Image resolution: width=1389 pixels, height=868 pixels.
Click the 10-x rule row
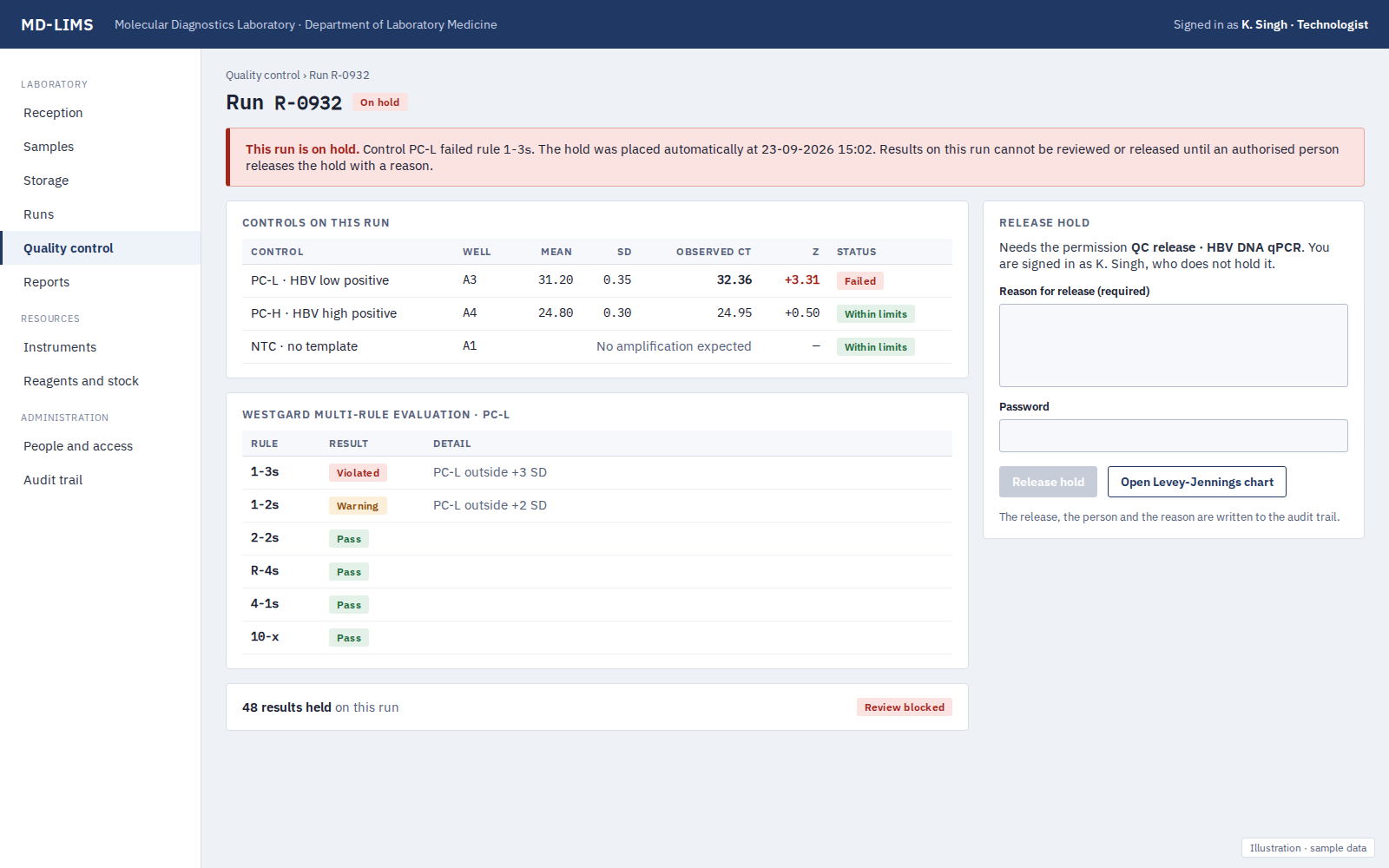click(597, 637)
